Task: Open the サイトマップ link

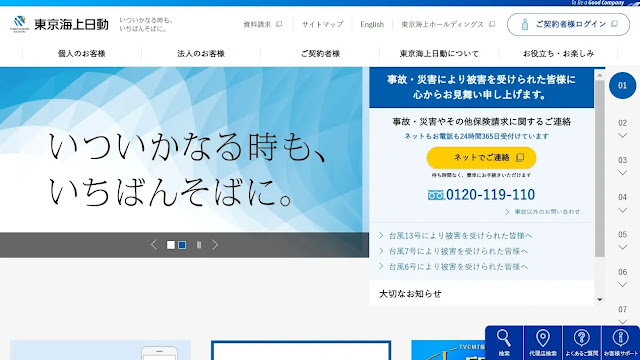Action: 322,24
